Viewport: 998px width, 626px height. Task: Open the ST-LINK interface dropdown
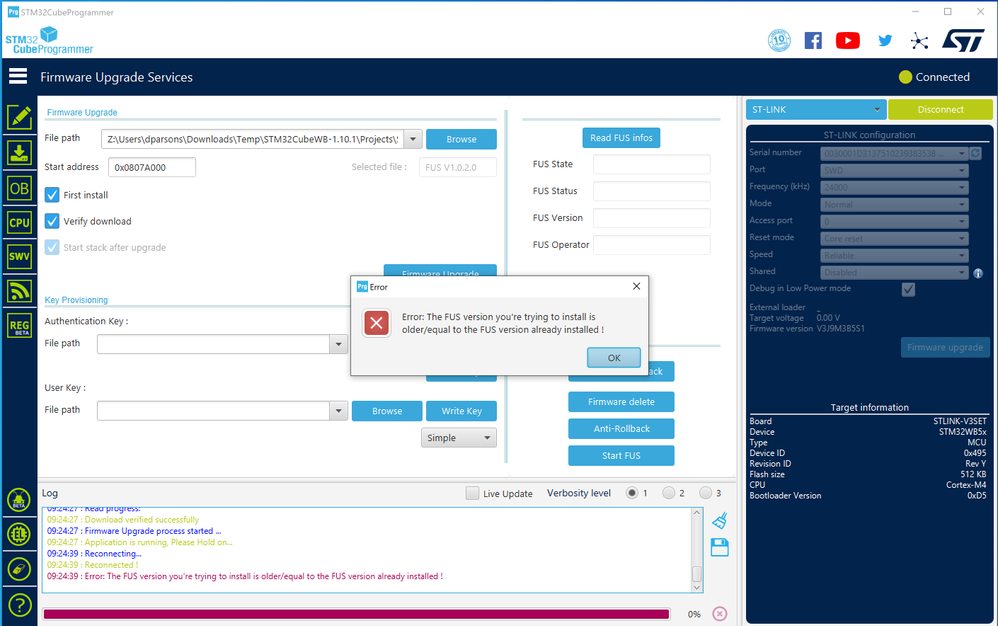click(x=816, y=109)
